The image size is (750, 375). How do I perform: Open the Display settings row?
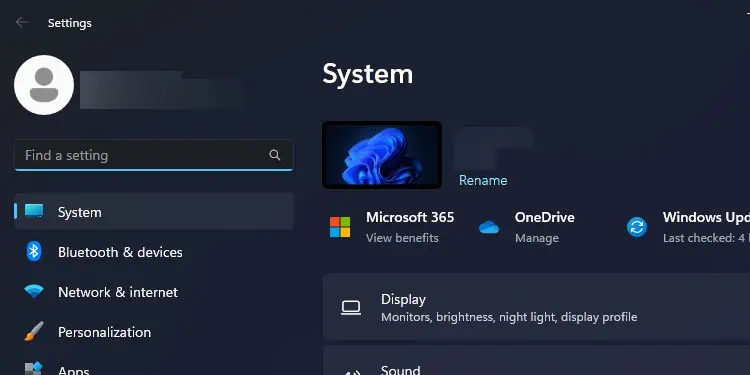click(537, 307)
